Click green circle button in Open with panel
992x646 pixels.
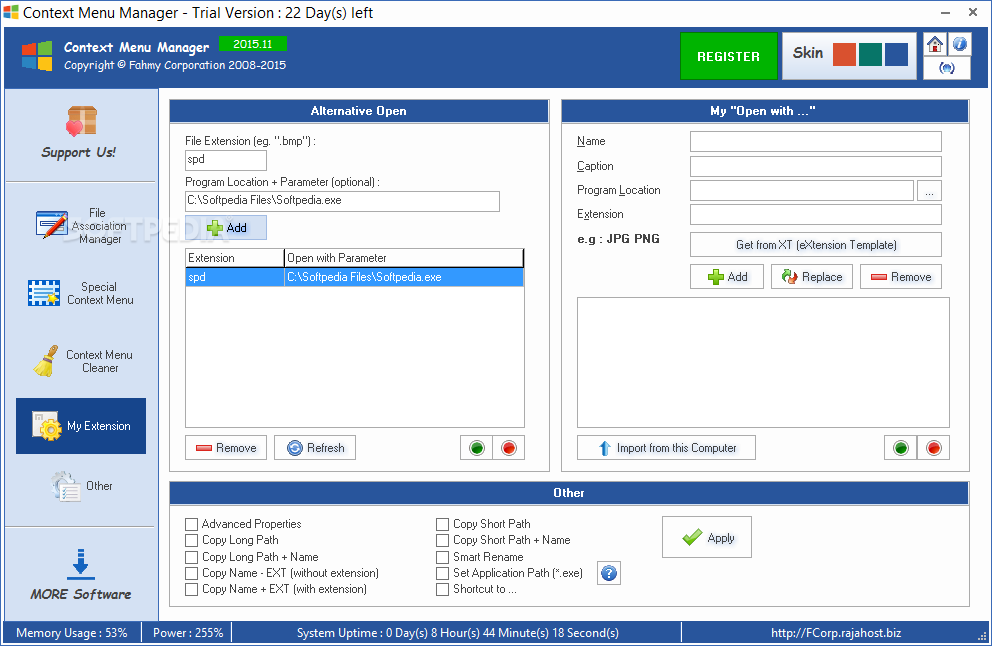[900, 448]
